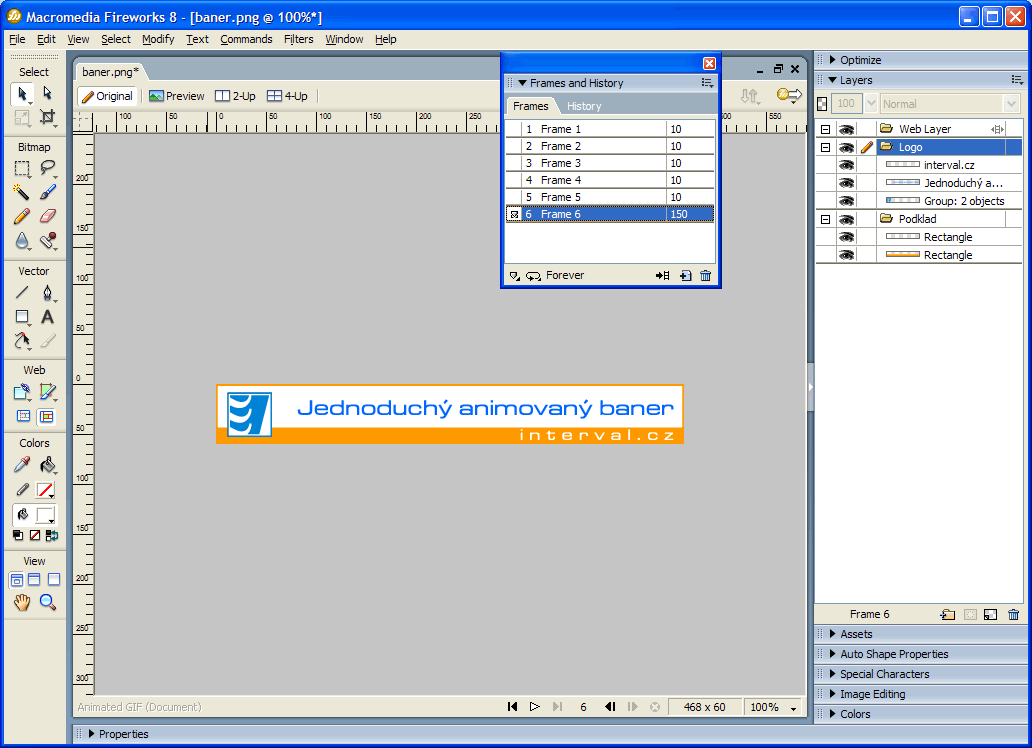This screenshot has height=748, width=1032.
Task: Select the Line tool
Action: pos(22,292)
